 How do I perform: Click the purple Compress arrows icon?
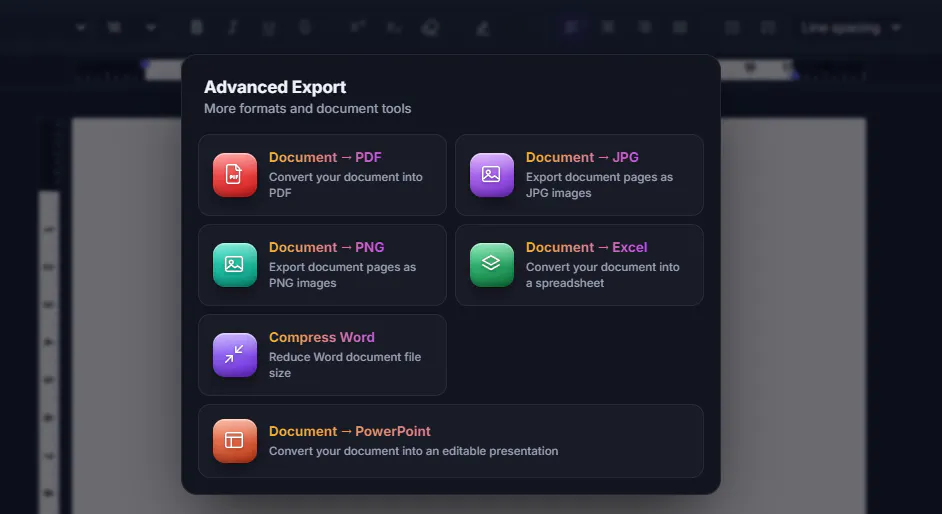point(235,355)
